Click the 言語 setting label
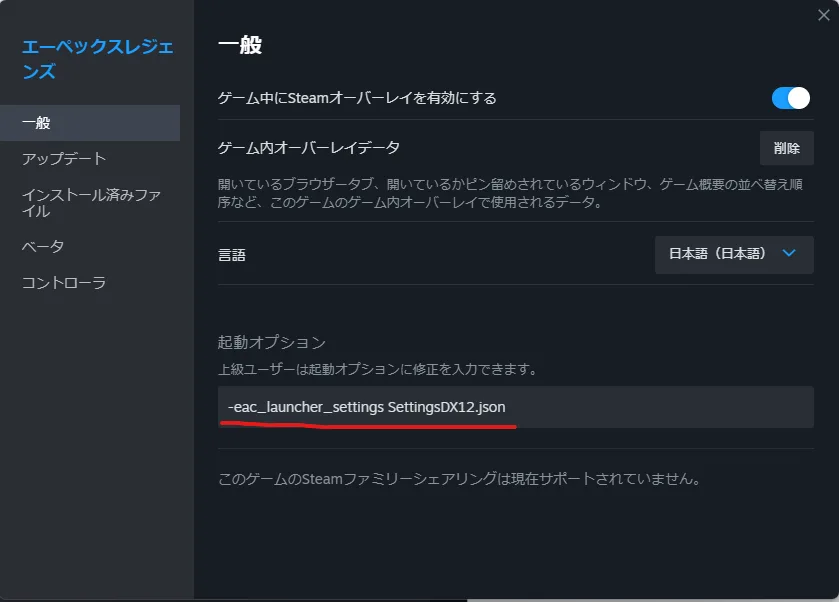839x602 pixels. [x=232, y=255]
